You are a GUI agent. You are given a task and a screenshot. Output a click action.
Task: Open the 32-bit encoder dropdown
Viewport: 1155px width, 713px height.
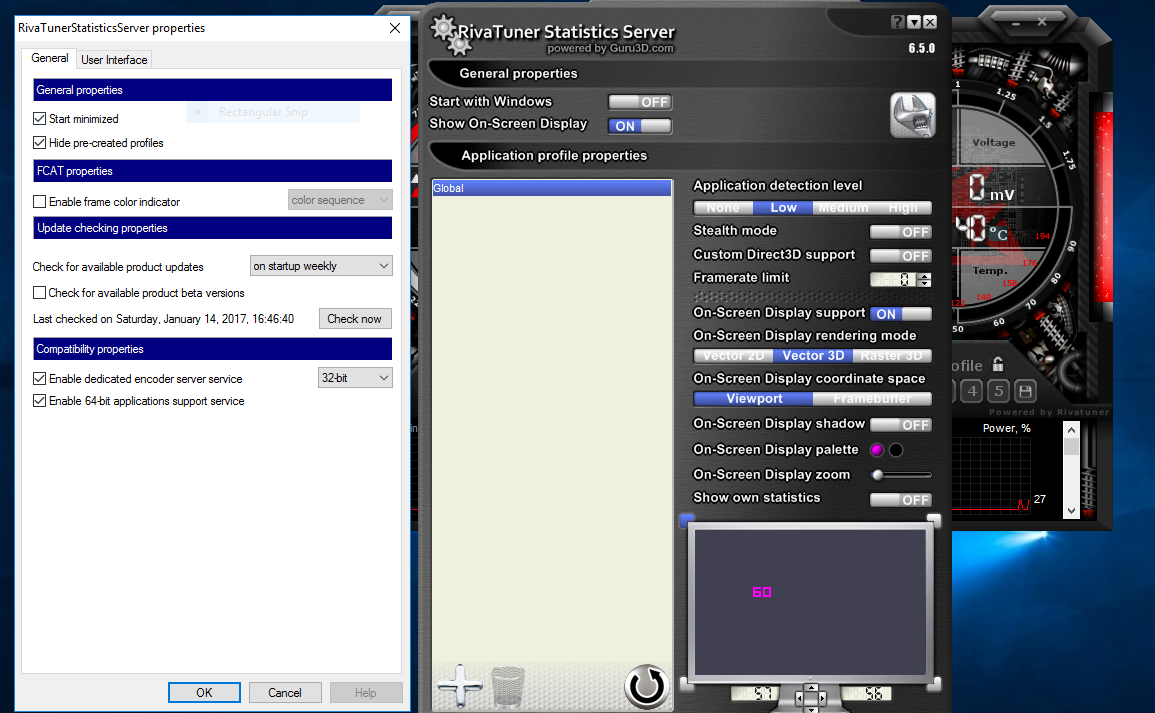[355, 378]
